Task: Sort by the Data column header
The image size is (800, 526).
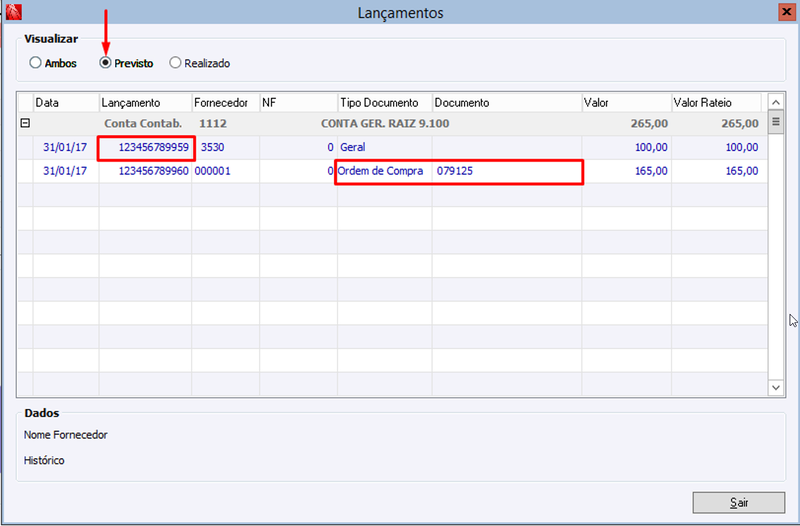Action: point(66,103)
